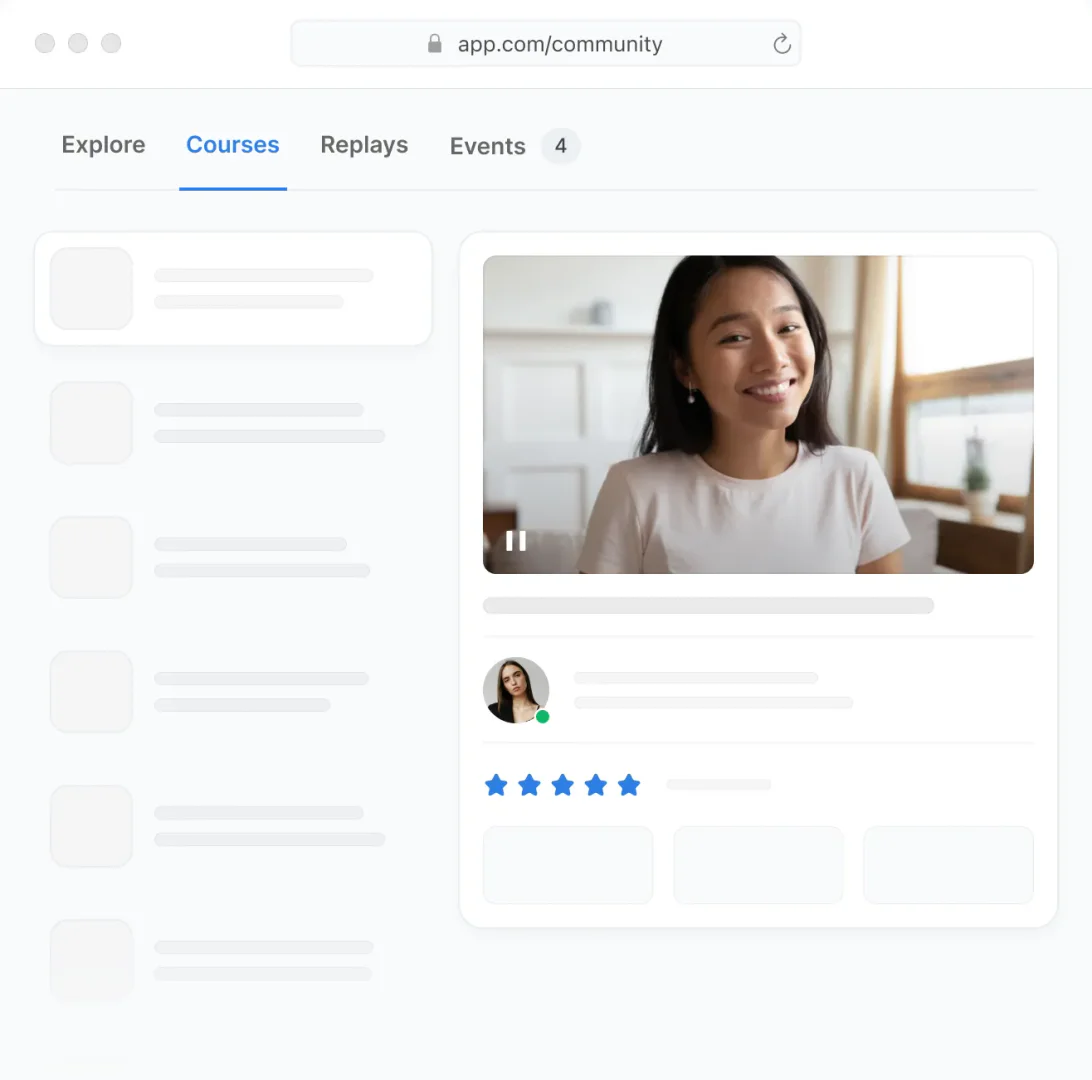1092x1080 pixels.
Task: Open the Replays tab
Action: coord(364,145)
